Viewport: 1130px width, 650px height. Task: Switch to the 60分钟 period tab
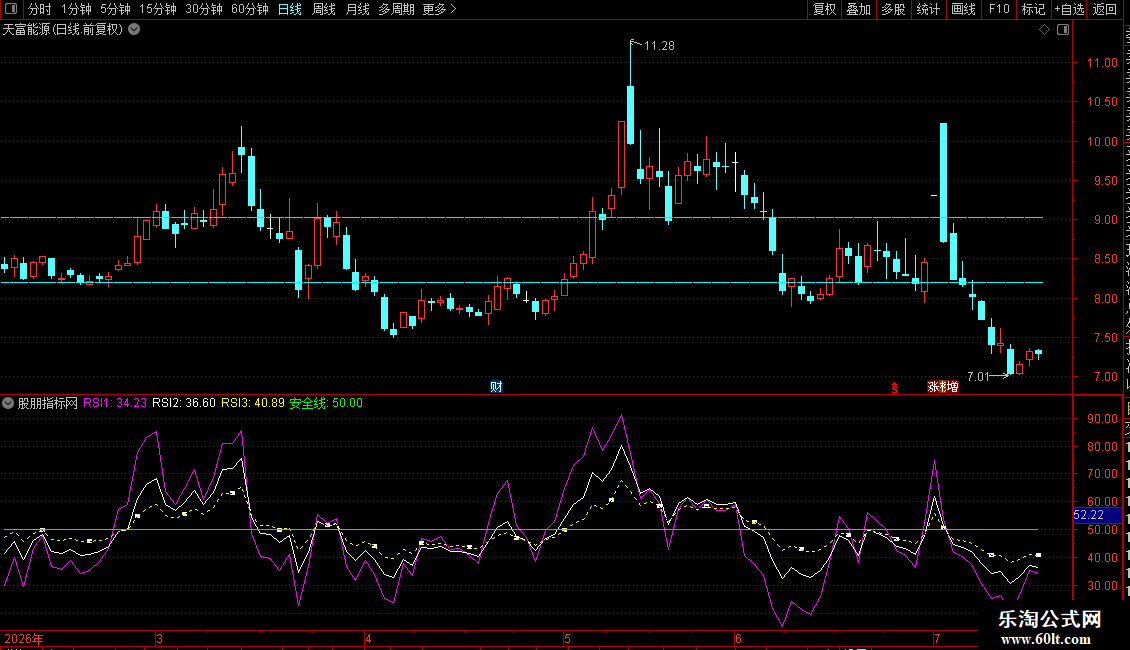tap(249, 9)
